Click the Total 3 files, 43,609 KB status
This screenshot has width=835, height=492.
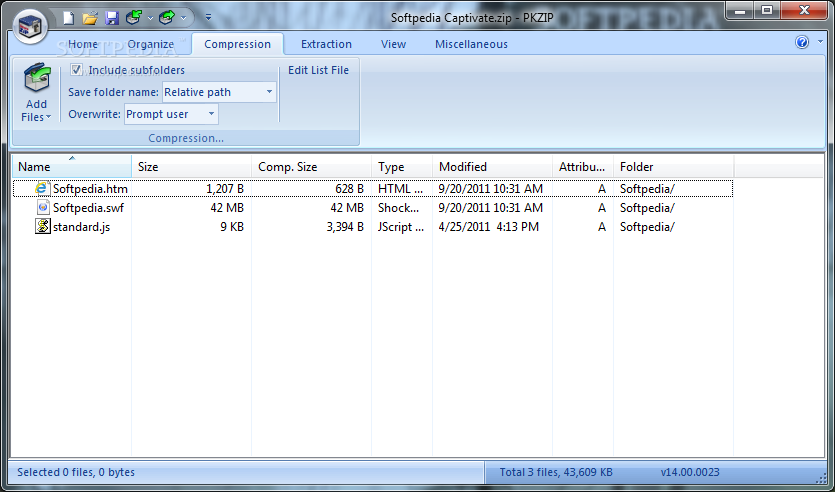pos(556,472)
